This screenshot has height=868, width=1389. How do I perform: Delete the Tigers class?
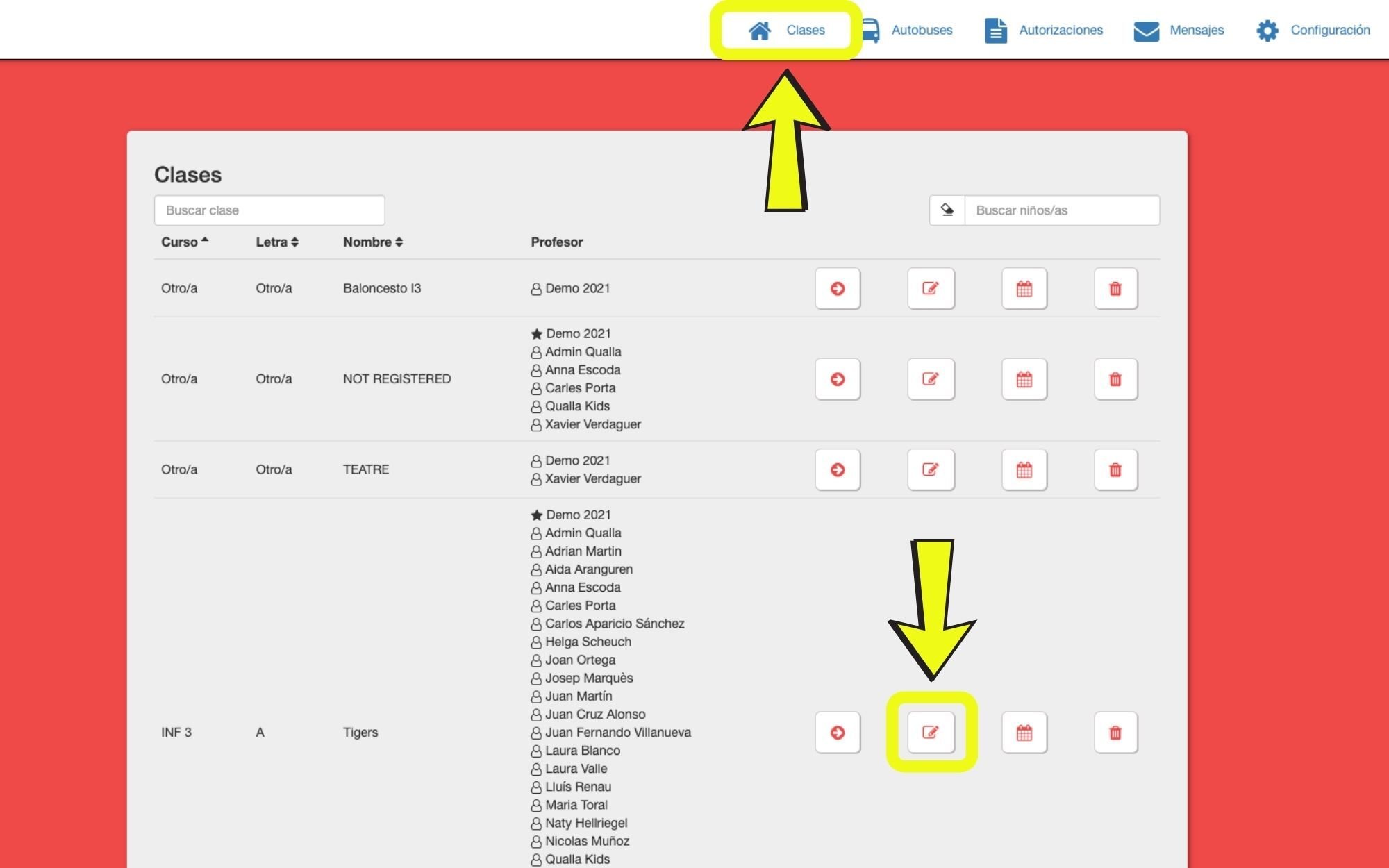(x=1115, y=732)
